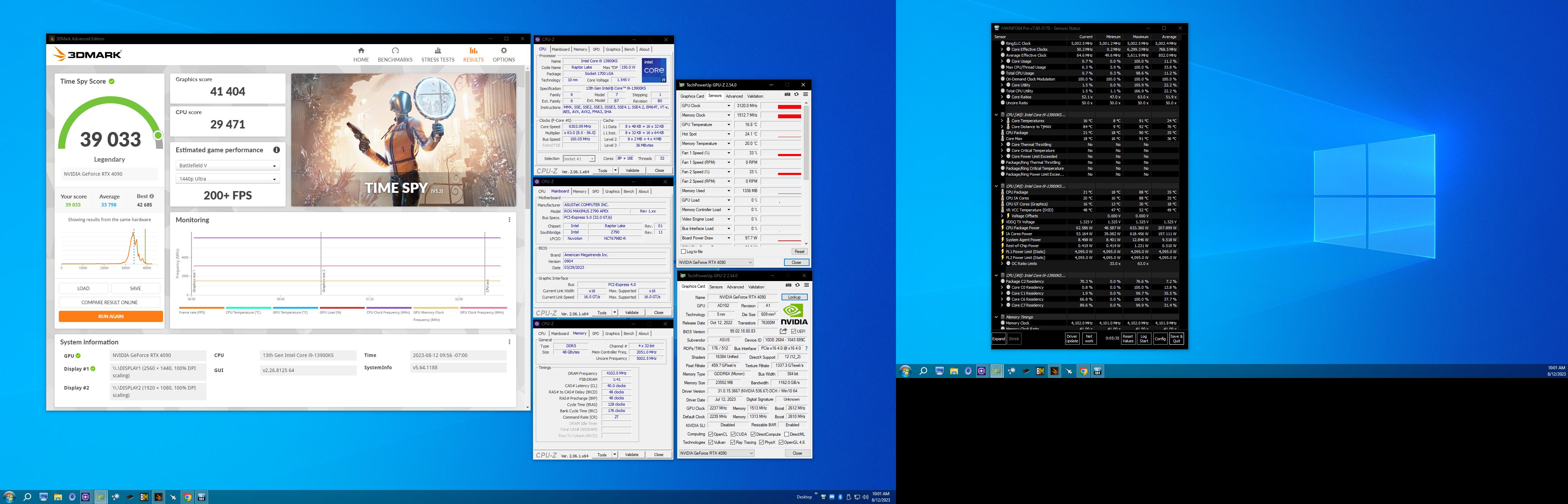Click the score distribution chart in 3DMark
The image size is (1568, 504).
click(110, 249)
